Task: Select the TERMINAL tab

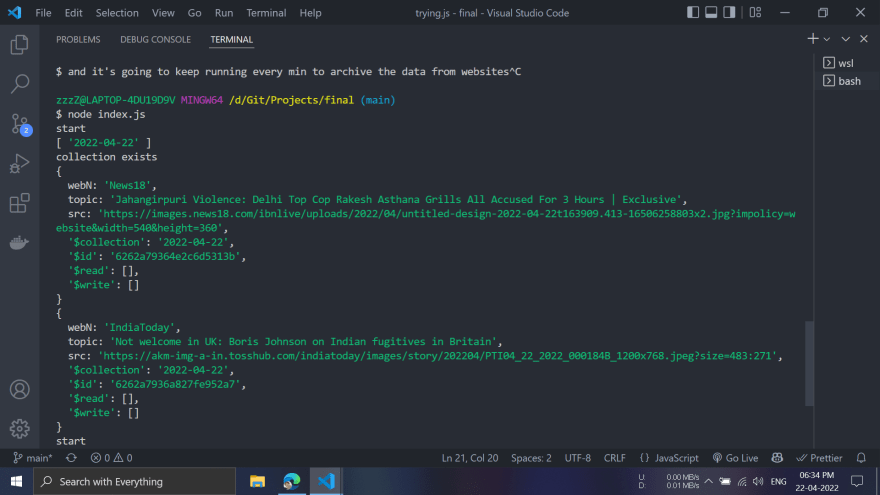Action: click(x=231, y=39)
